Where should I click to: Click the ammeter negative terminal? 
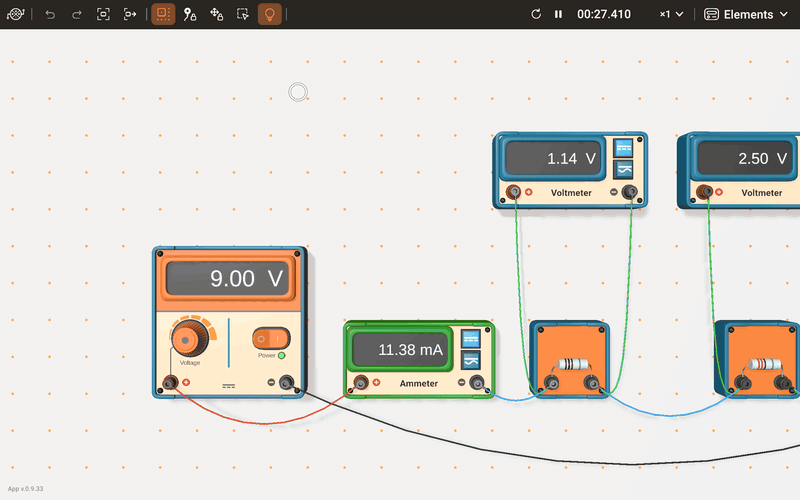477,382
